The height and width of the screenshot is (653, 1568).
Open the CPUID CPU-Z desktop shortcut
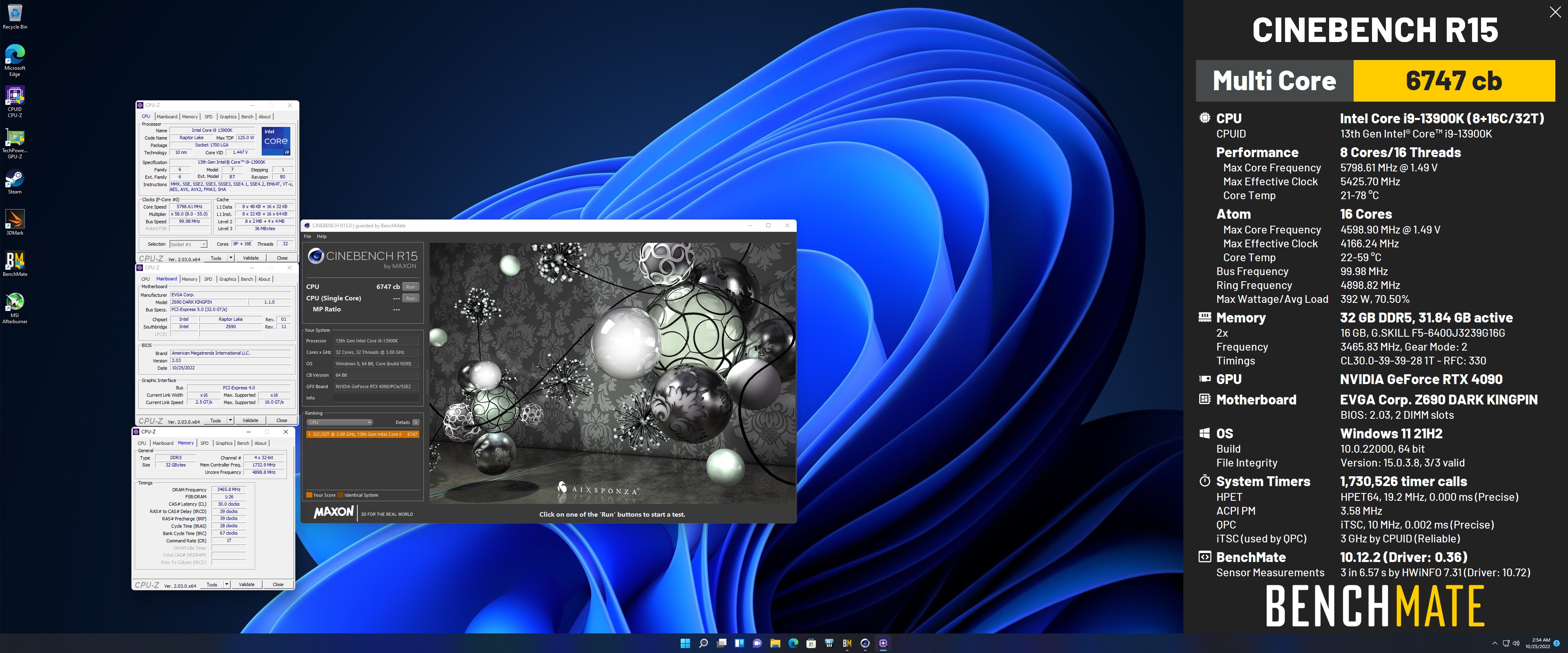[15, 101]
